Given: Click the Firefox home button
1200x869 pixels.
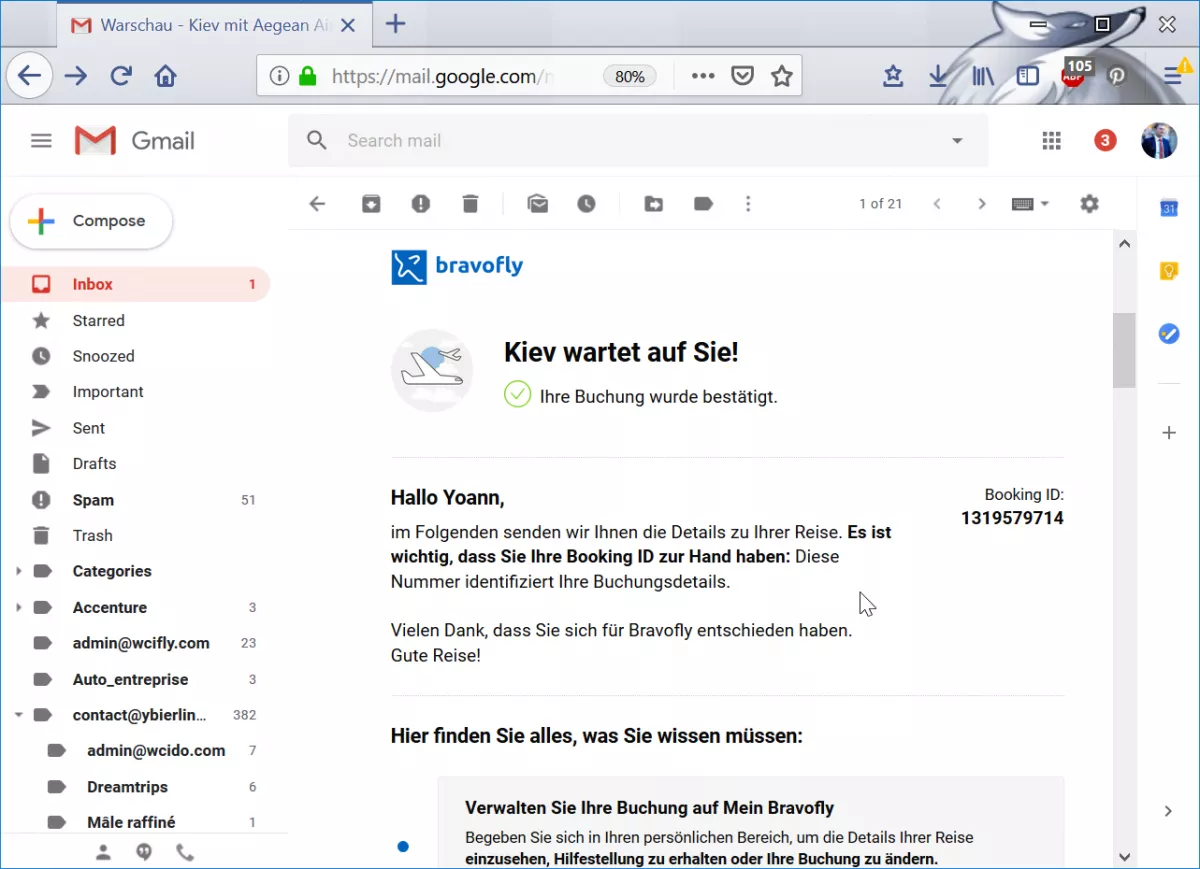Looking at the screenshot, I should pyautogui.click(x=165, y=76).
